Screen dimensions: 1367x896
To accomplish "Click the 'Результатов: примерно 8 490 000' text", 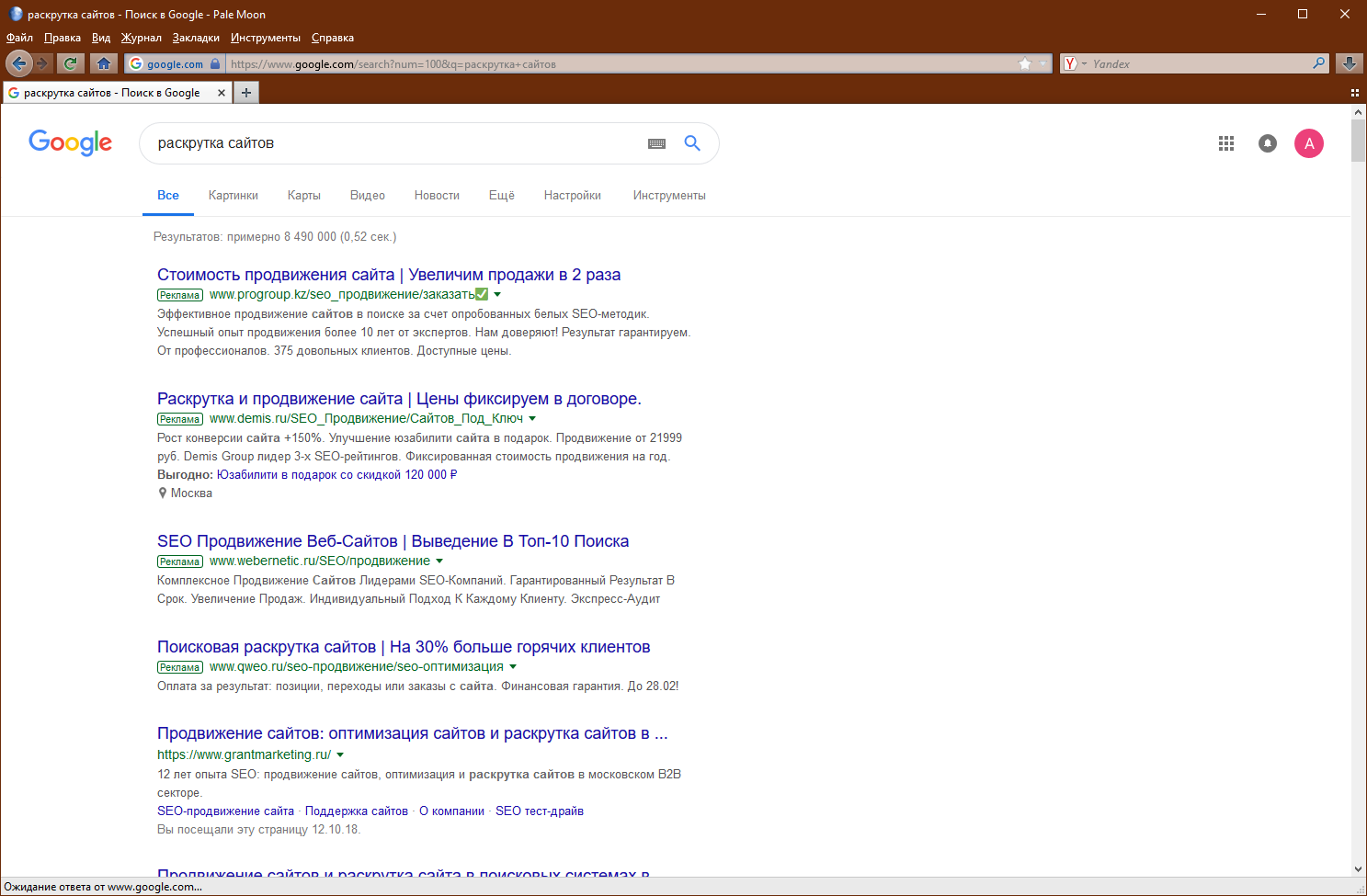I will point(275,237).
